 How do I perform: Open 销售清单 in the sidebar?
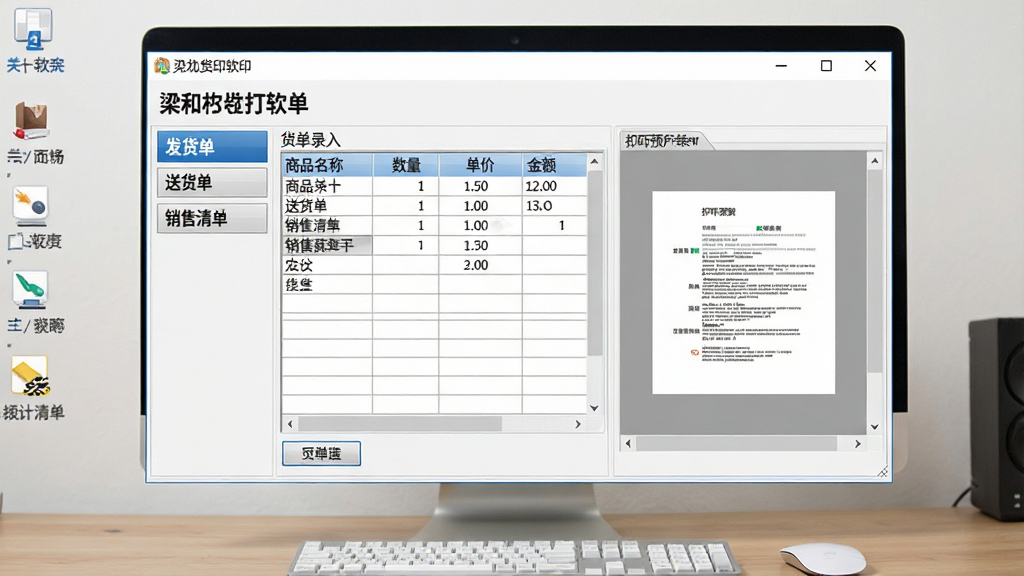click(212, 218)
